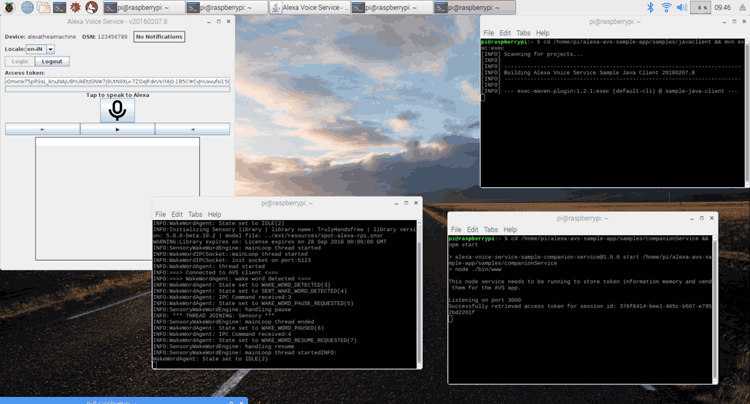This screenshot has height=404, width=750.
Task: Open the file manager from the taskbar
Action: click(x=43, y=7)
